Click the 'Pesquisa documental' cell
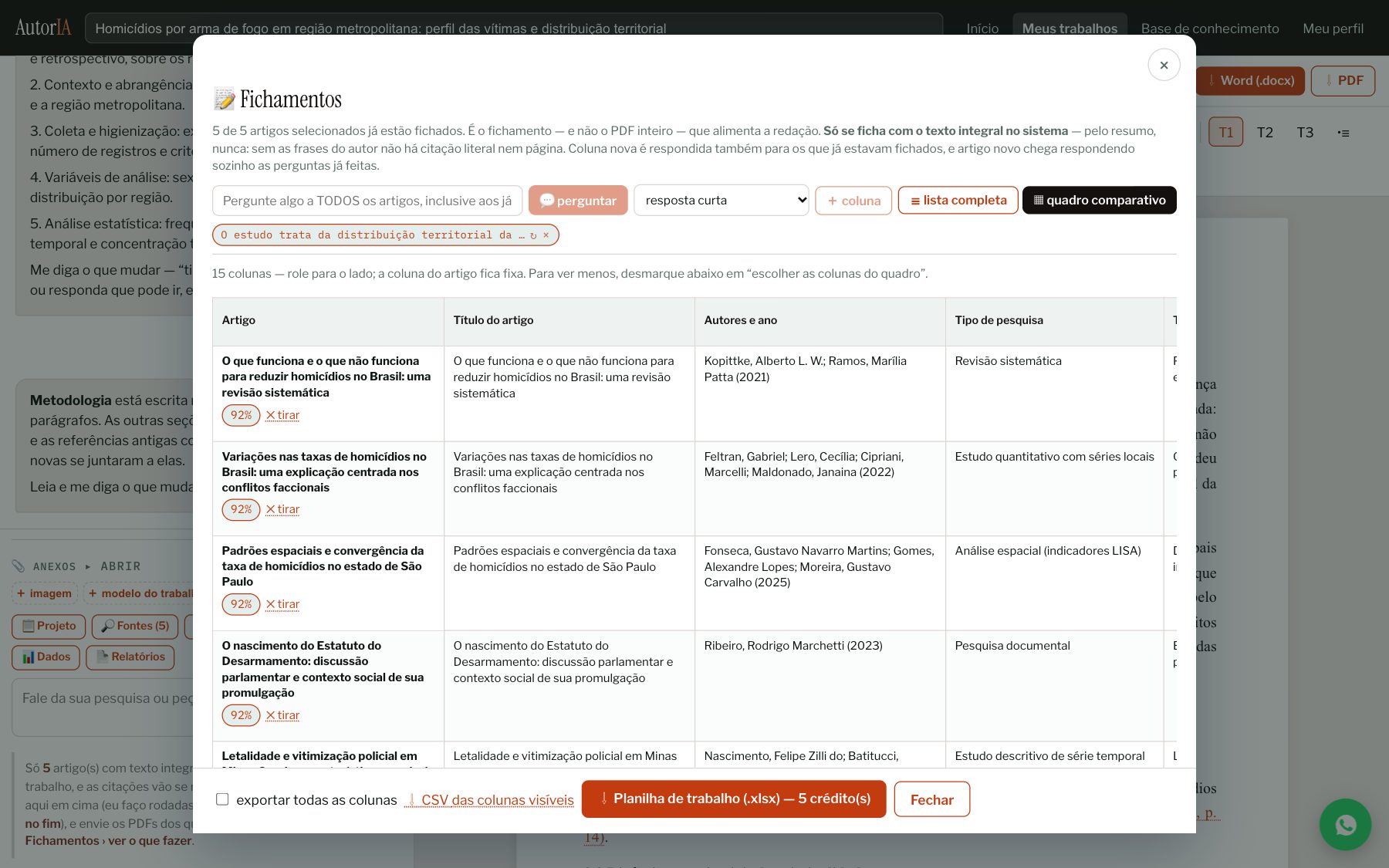 coord(1054,686)
